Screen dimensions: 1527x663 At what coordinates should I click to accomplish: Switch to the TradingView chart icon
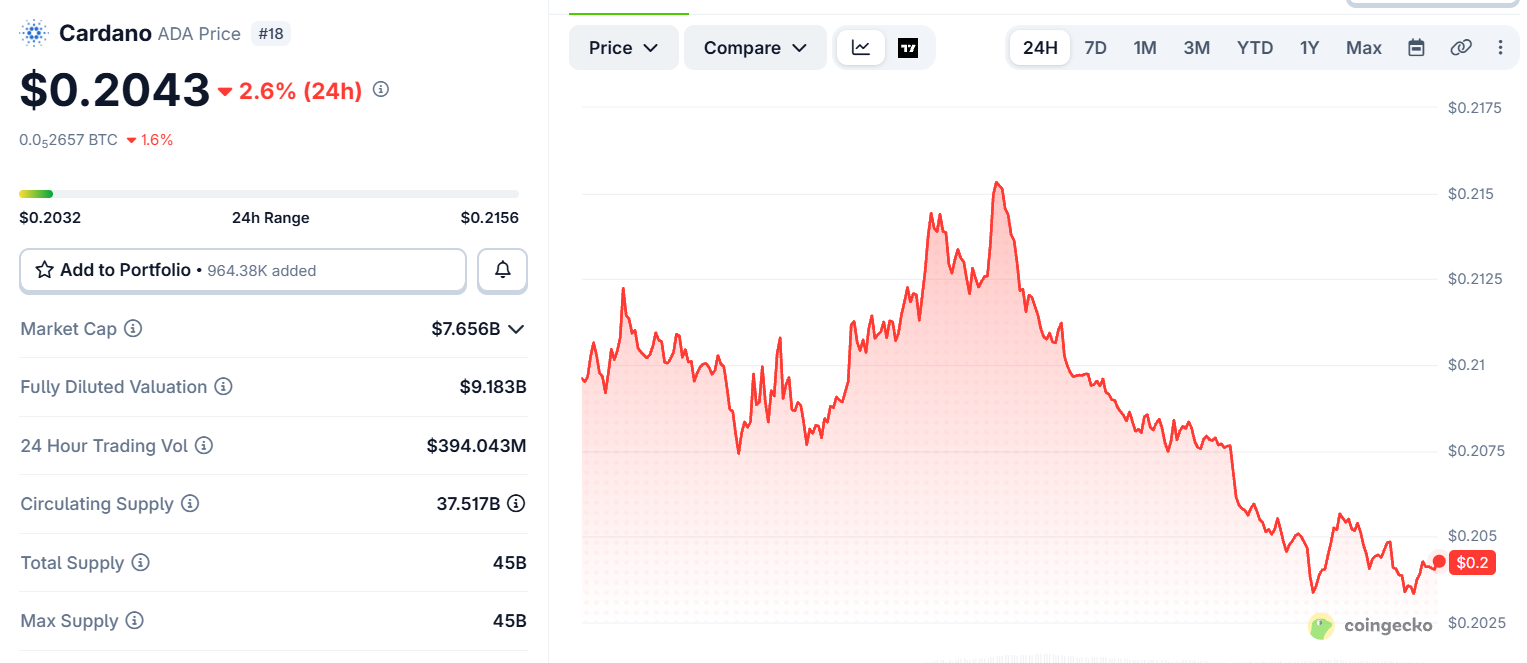click(x=908, y=48)
